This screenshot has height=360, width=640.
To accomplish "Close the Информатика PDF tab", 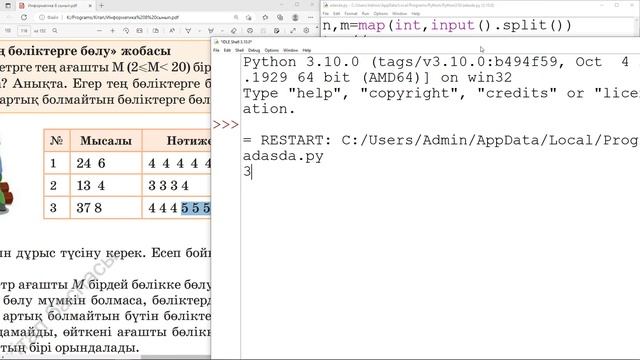I will pos(90,6).
